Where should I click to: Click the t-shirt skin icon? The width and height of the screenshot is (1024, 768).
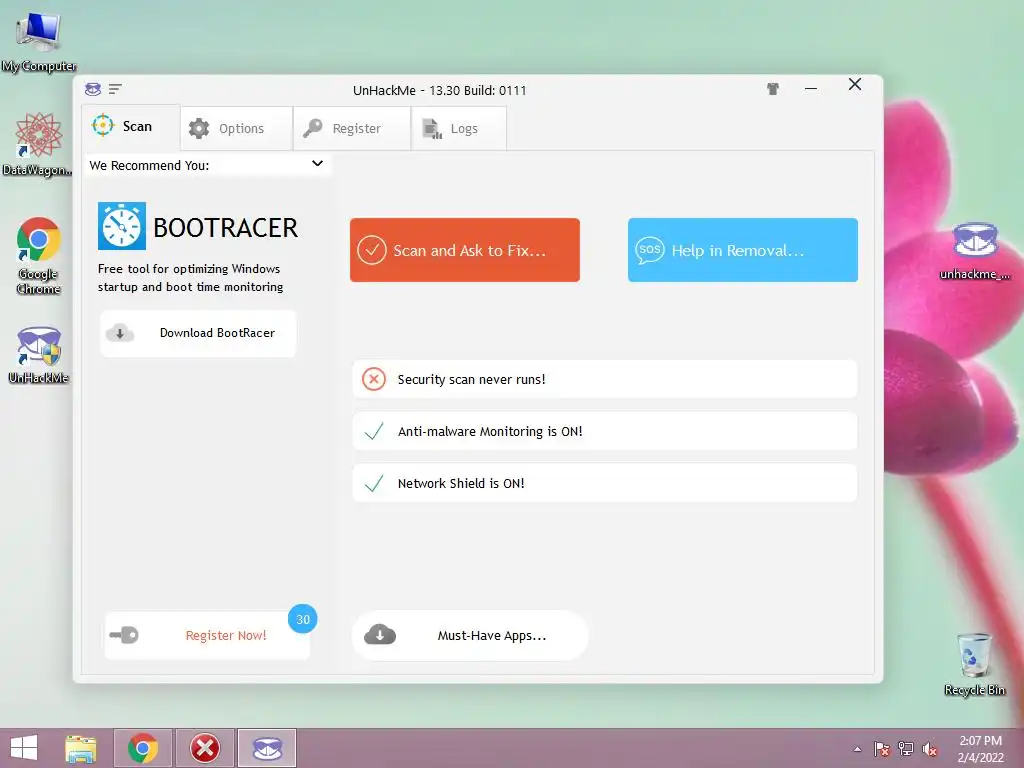[773, 89]
